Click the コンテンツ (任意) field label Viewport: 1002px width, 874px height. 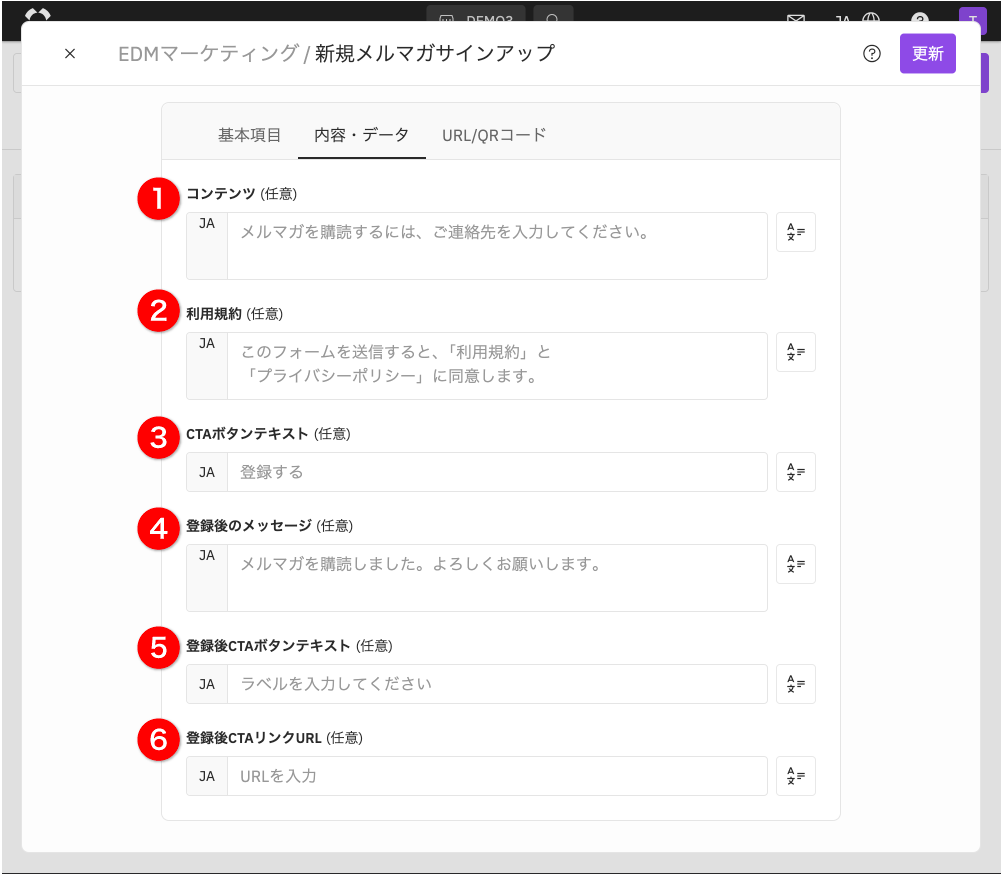click(x=242, y=194)
